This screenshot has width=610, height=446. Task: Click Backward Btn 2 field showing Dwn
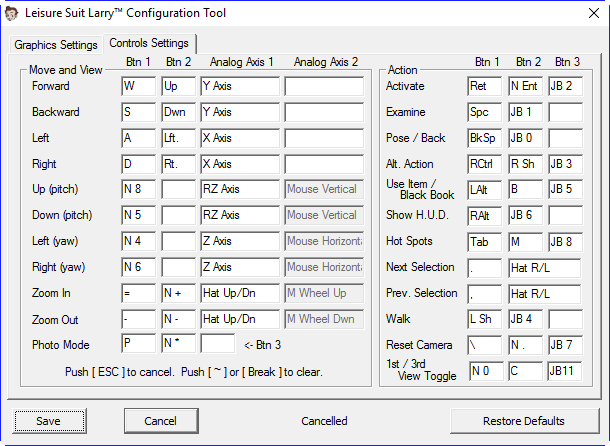coord(179,112)
